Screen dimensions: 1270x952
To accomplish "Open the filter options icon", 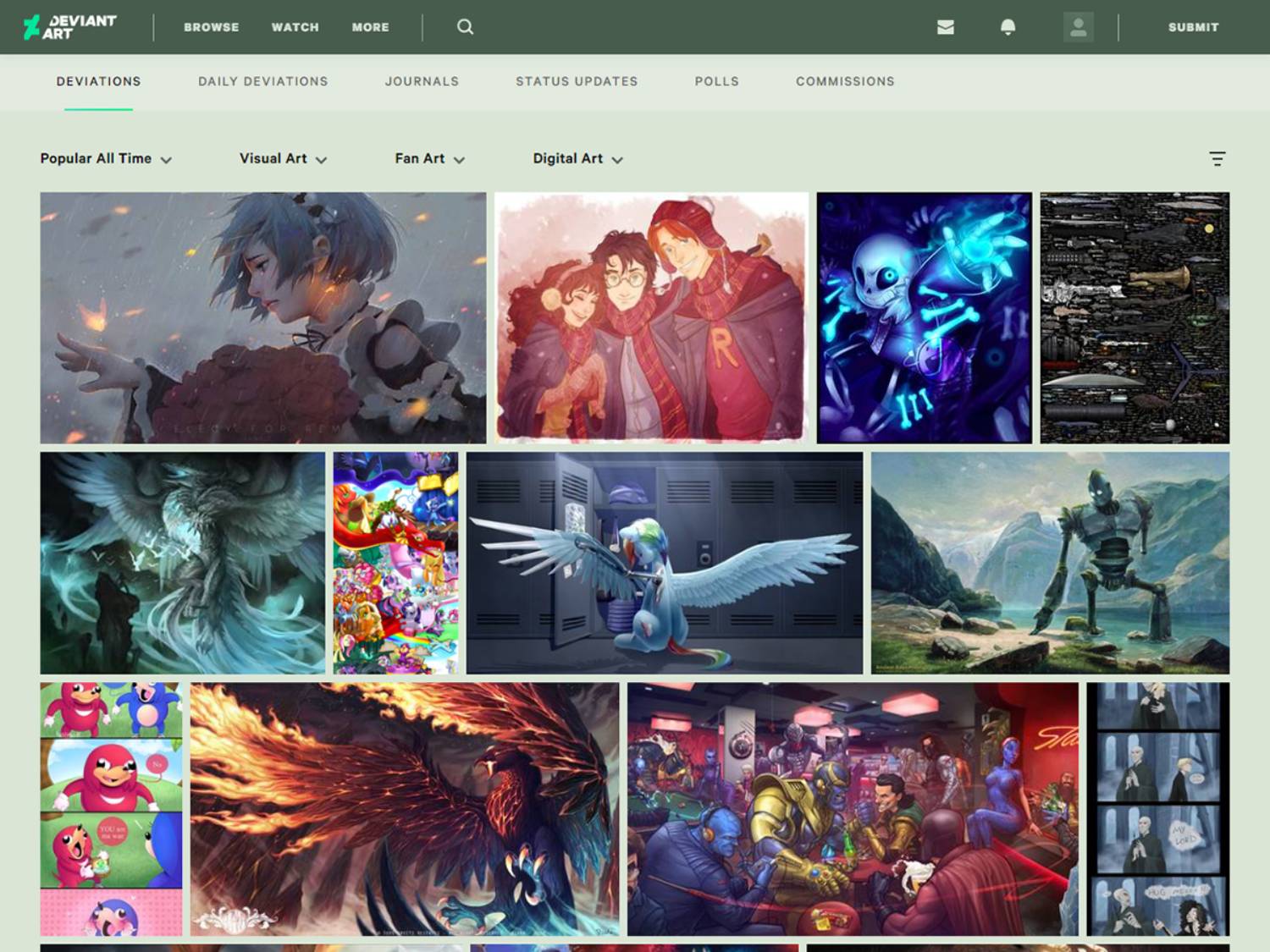I will [x=1217, y=159].
